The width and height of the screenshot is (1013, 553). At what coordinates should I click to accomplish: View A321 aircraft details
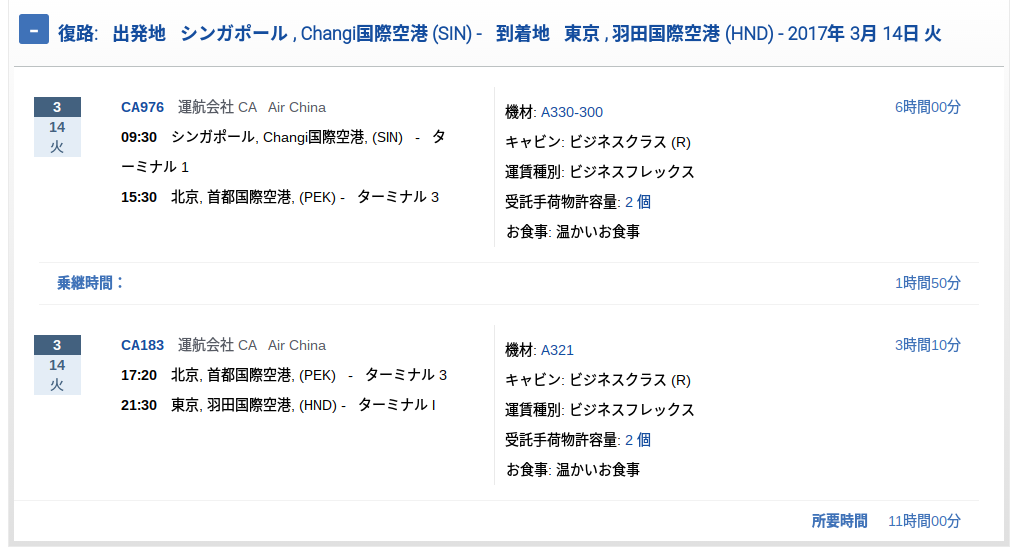(x=557, y=350)
